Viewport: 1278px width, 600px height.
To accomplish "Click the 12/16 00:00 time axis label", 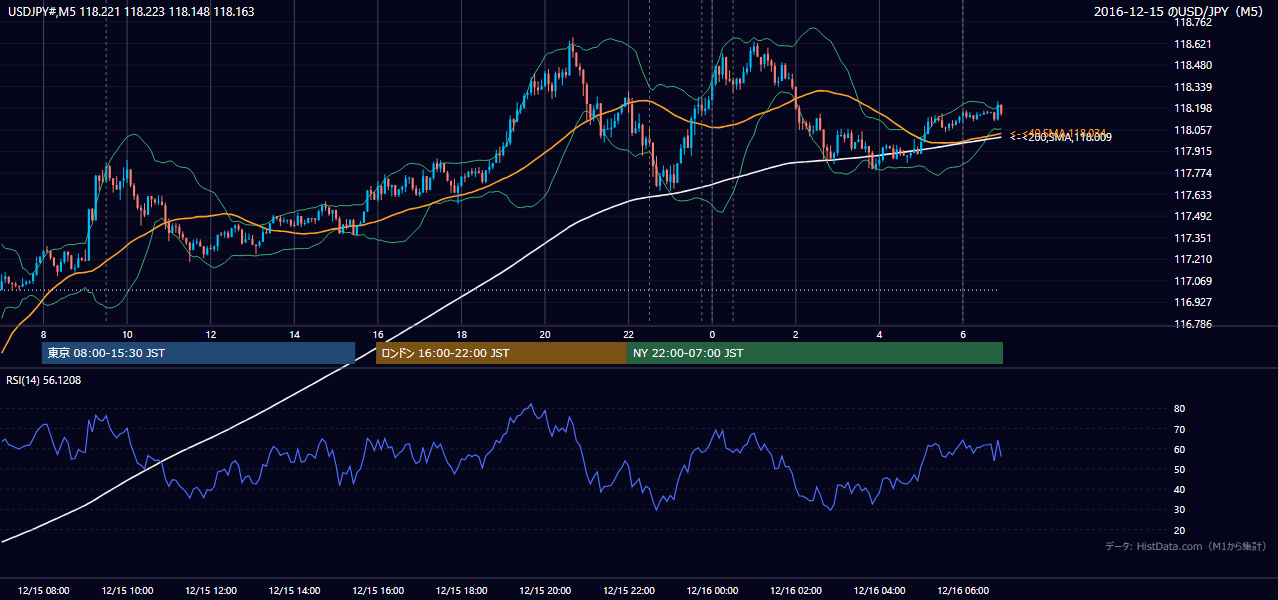I will coord(712,591).
